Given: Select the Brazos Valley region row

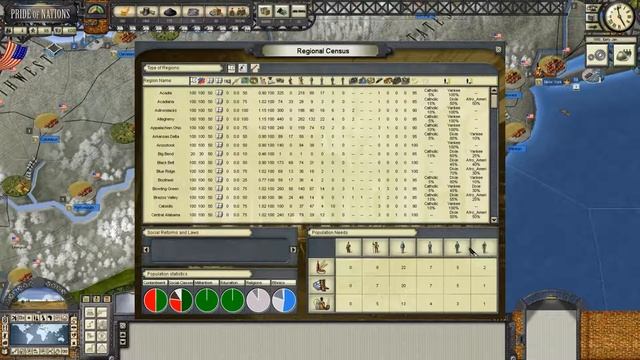Looking at the screenshot, I should pyautogui.click(x=316, y=198).
